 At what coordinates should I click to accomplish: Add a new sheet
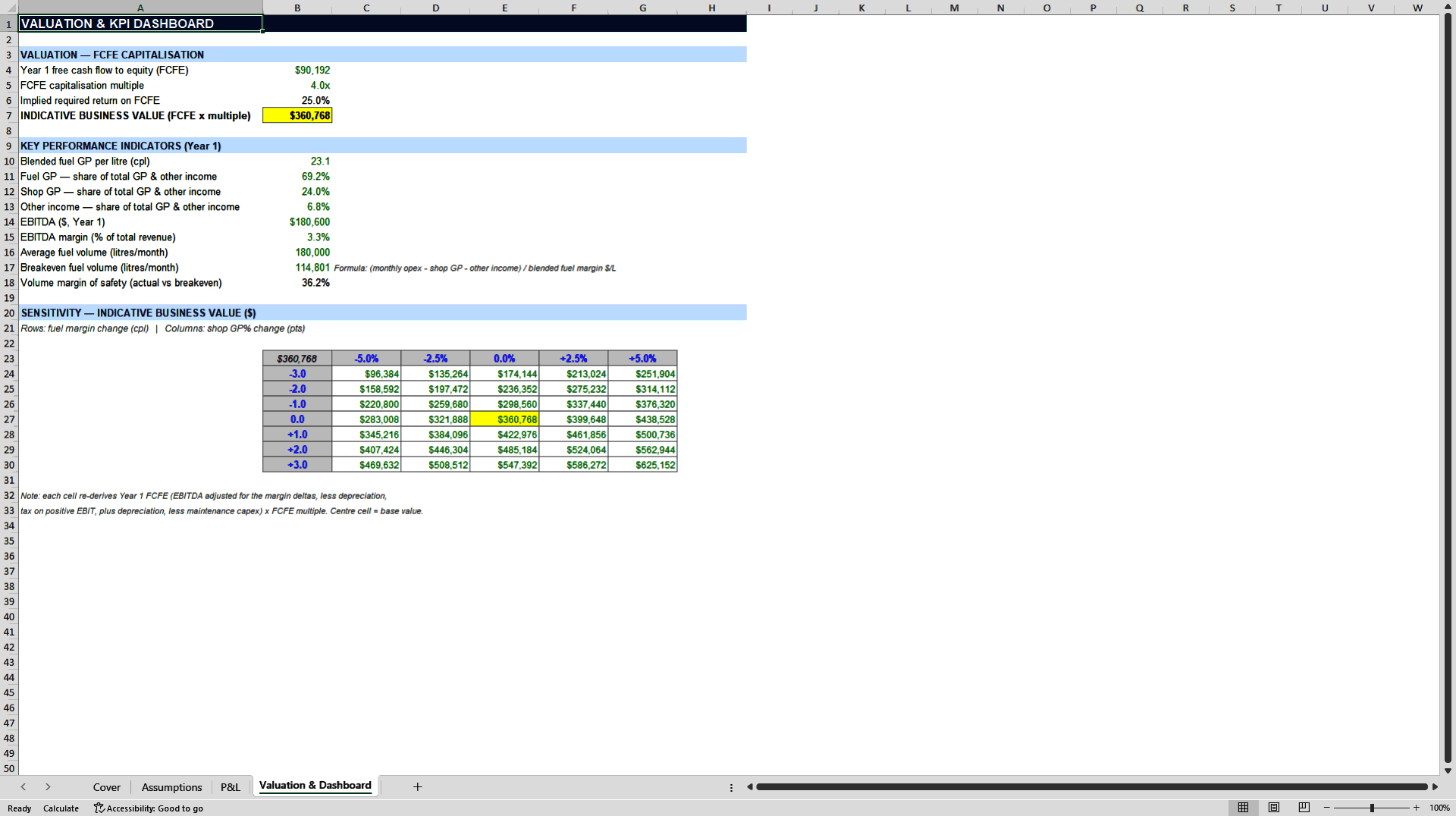coord(417,786)
